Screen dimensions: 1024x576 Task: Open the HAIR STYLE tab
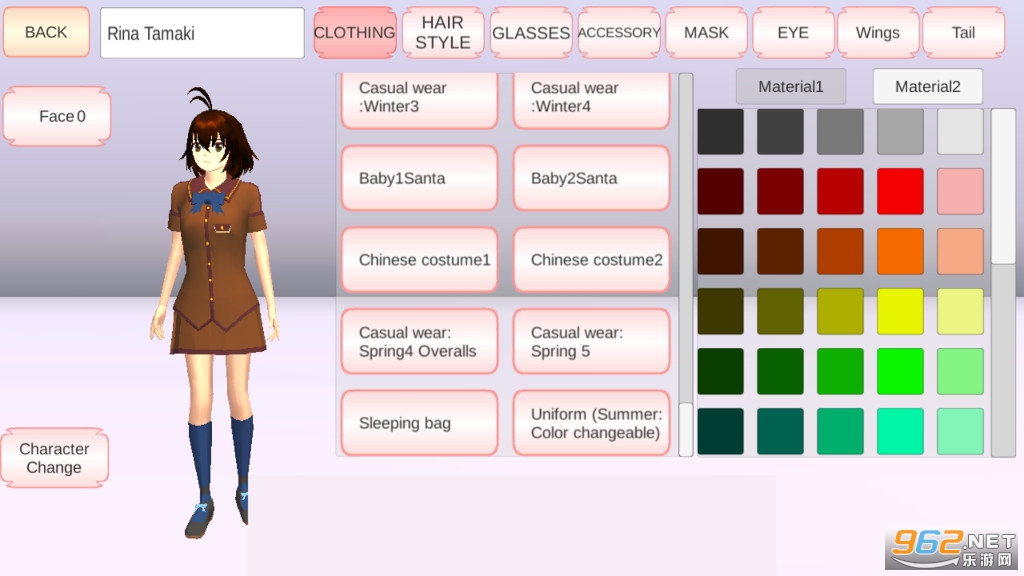443,33
